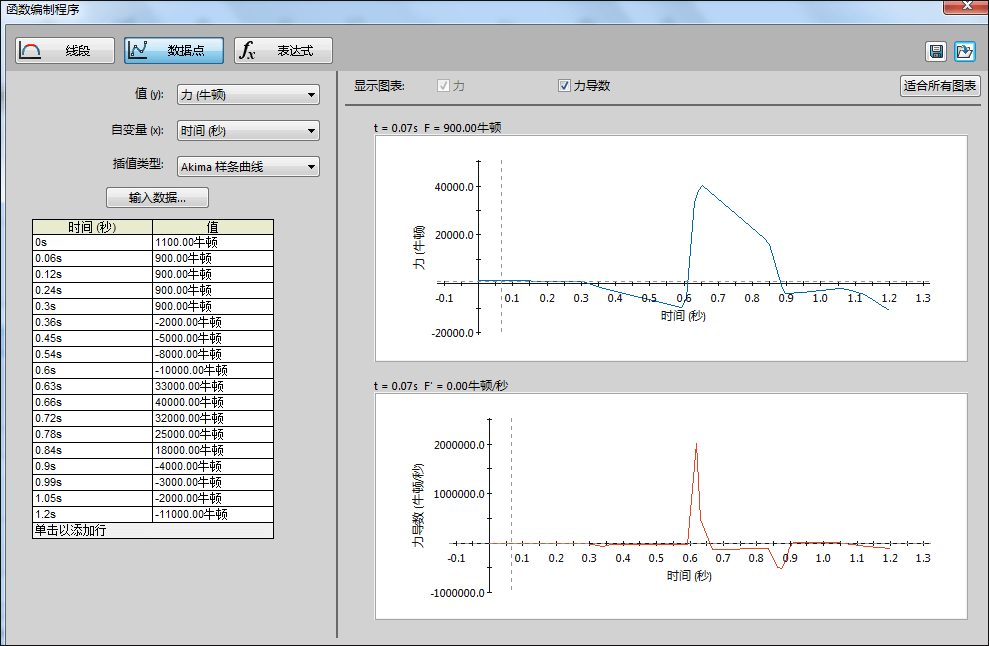The width and height of the screenshot is (989, 646).
Task: Select the 0.3s time cell
Action: tap(93, 307)
